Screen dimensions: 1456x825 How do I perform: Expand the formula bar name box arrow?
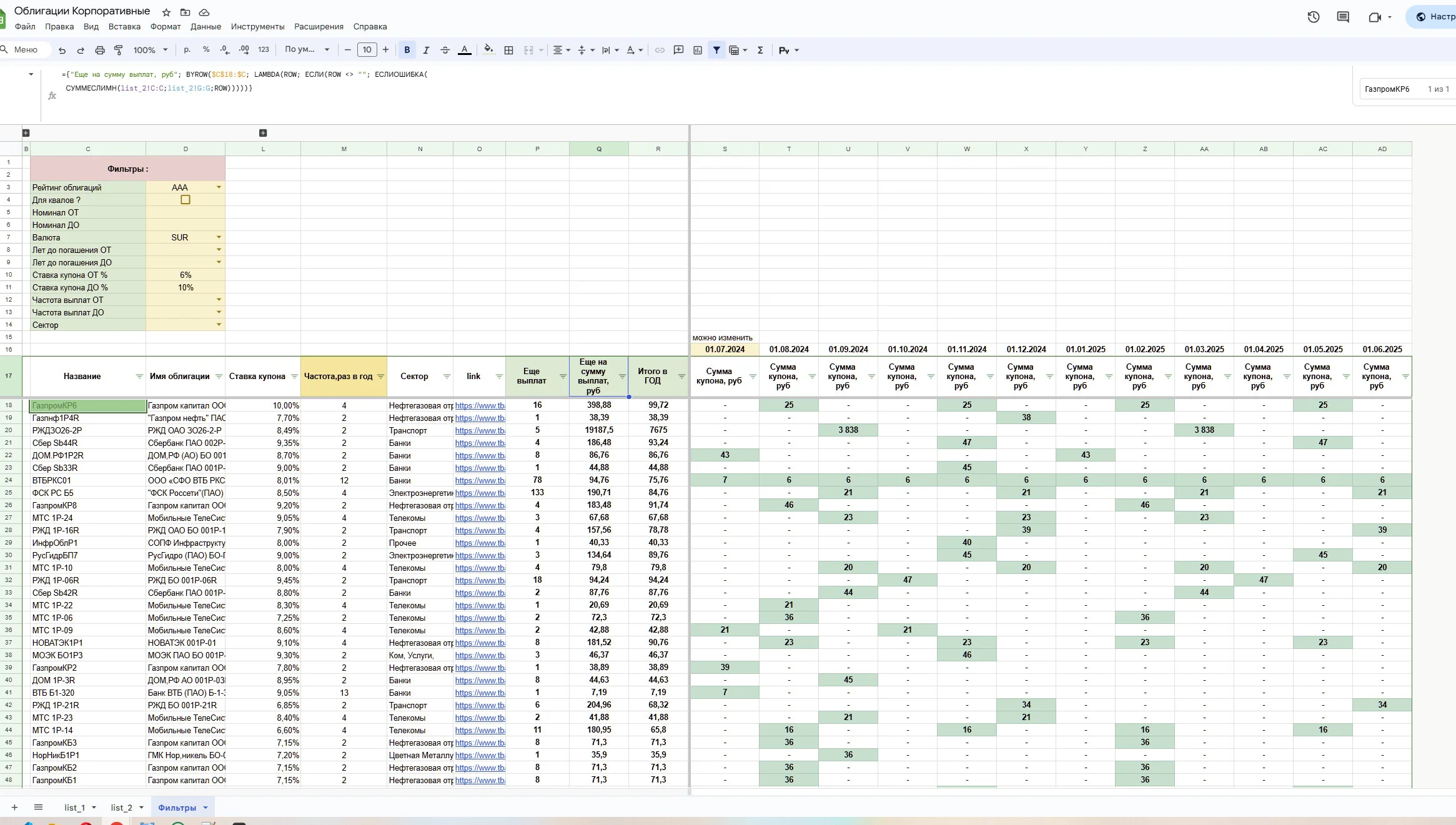point(31,74)
